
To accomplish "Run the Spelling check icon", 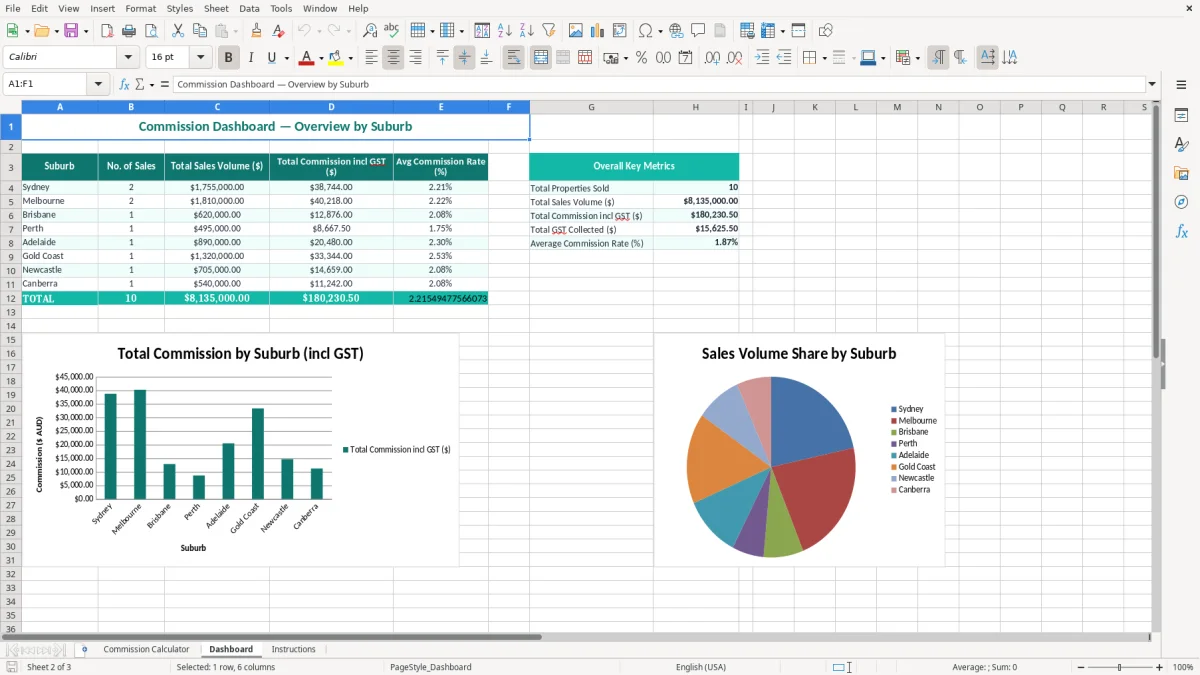I will [391, 31].
